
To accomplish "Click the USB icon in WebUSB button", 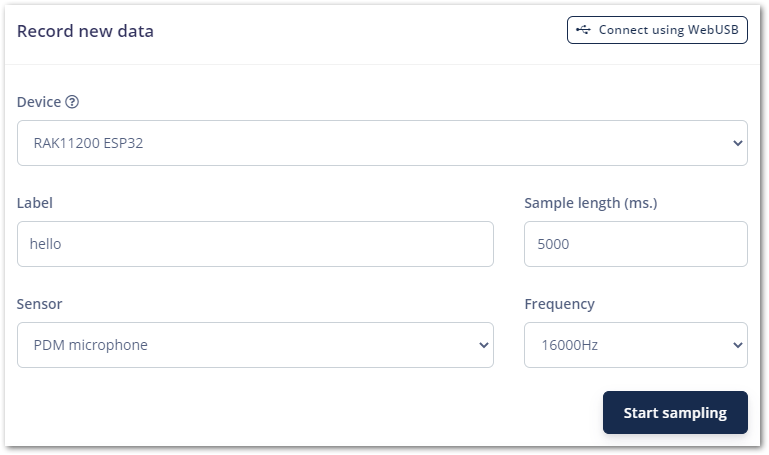I will click(x=584, y=30).
